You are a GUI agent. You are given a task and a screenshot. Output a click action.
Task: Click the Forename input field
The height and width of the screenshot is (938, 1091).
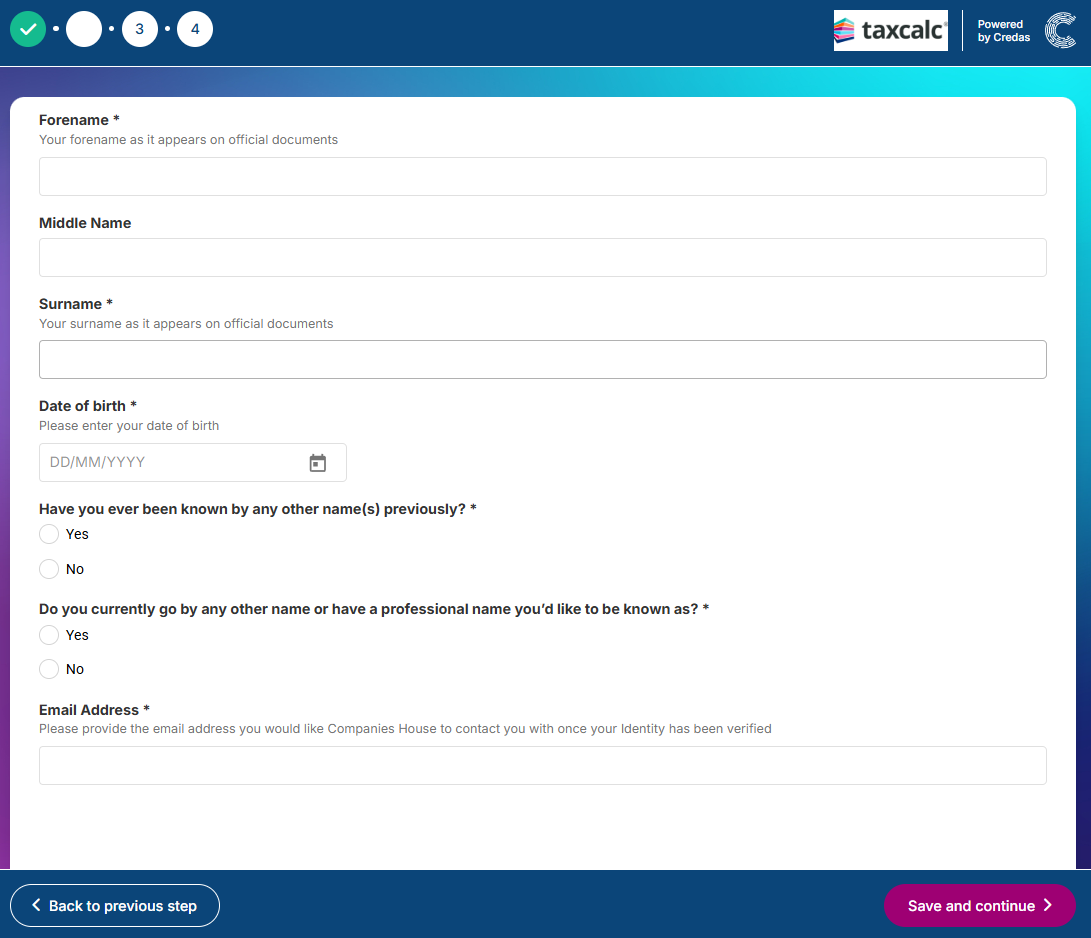pyautogui.click(x=542, y=176)
